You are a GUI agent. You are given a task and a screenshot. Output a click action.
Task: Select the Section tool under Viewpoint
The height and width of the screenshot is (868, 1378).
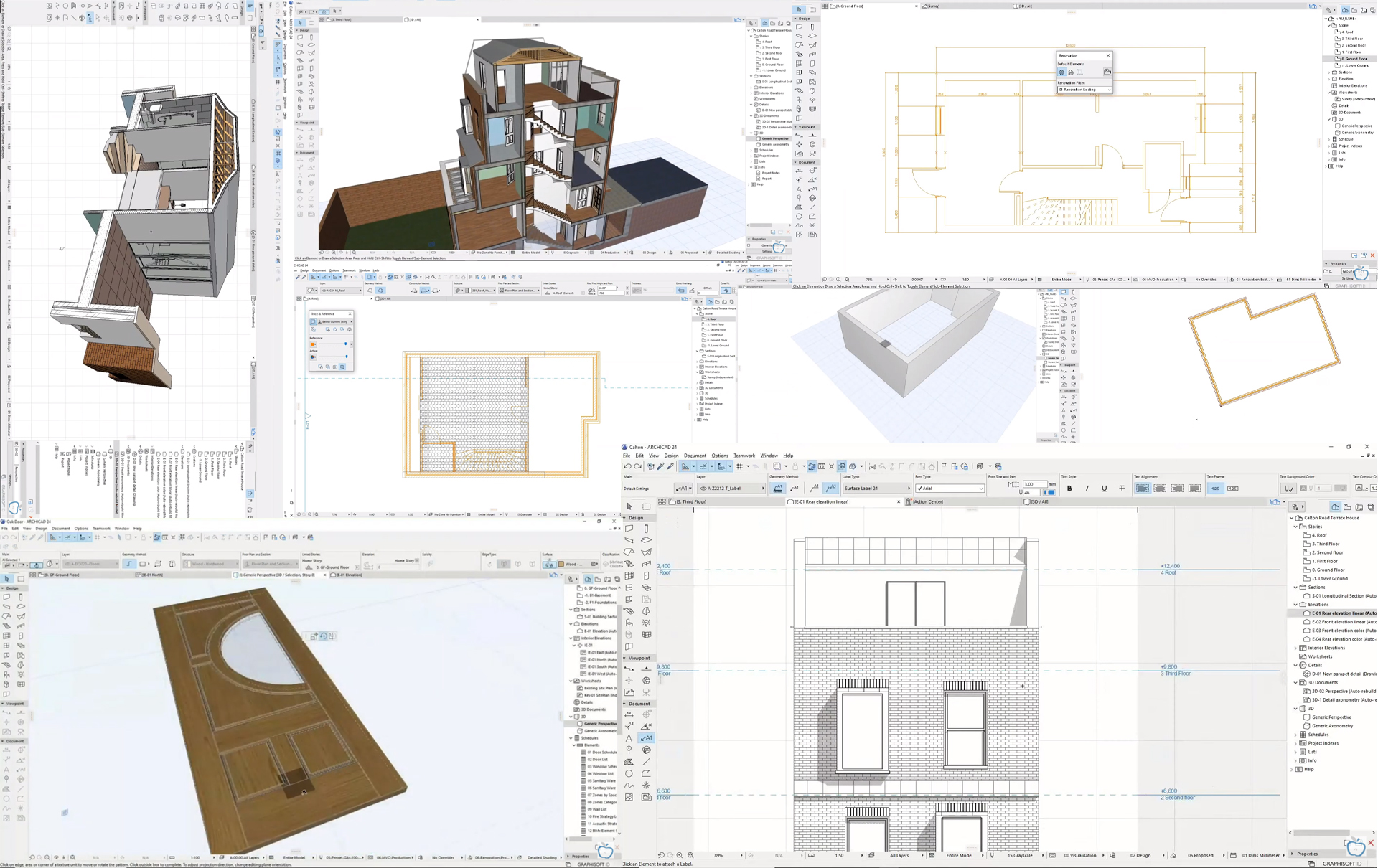pos(629,668)
